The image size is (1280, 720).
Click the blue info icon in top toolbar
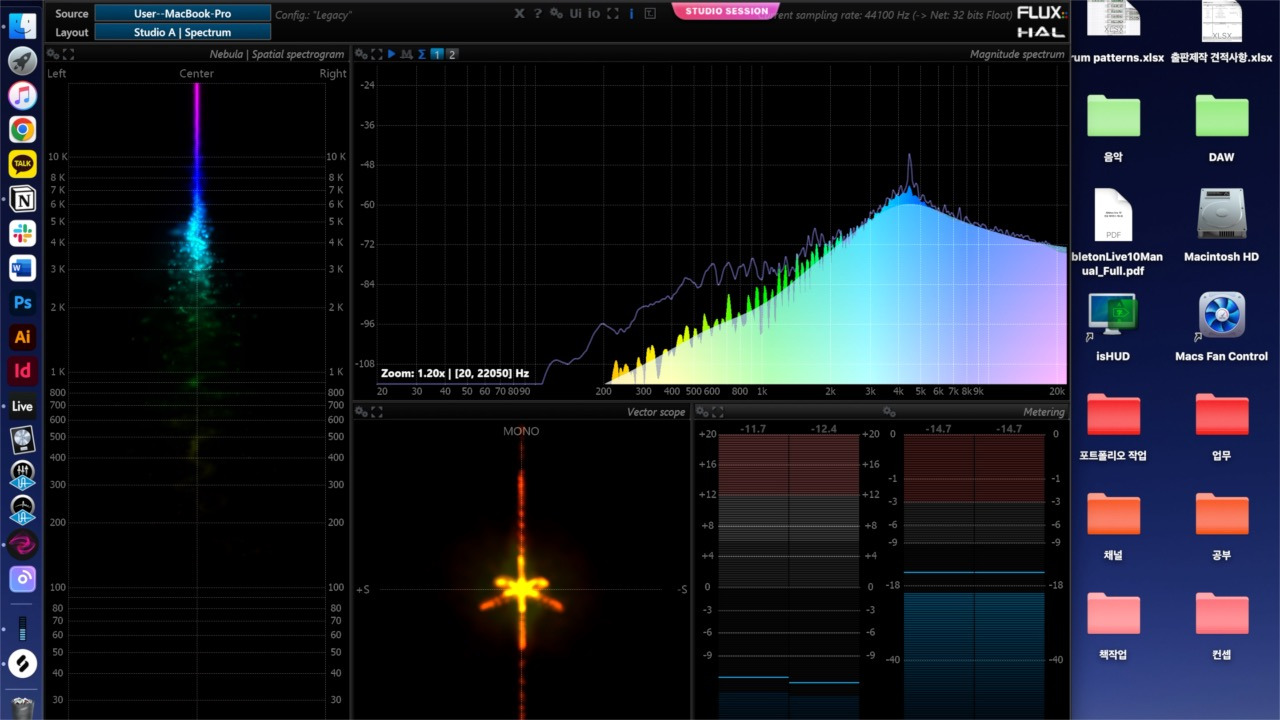(631, 13)
